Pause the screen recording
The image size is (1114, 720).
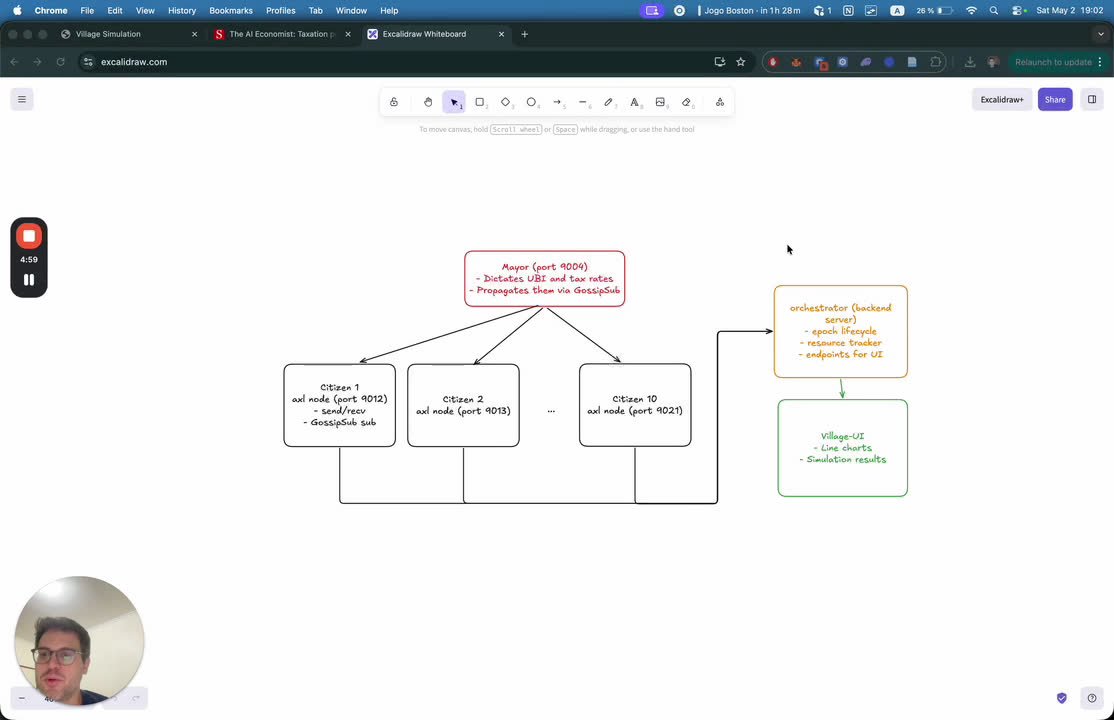tap(29, 279)
